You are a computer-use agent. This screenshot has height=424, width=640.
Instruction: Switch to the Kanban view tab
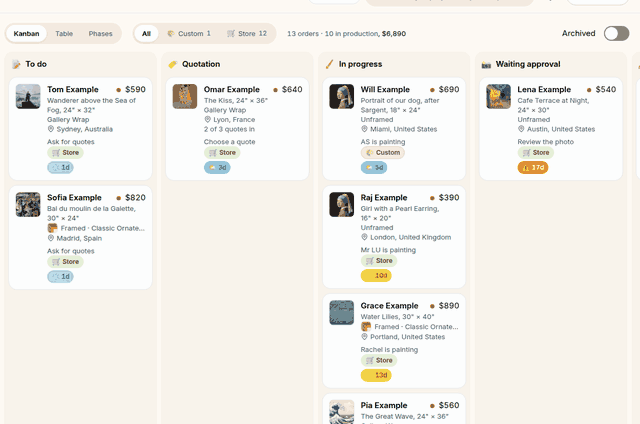click(x=26, y=33)
